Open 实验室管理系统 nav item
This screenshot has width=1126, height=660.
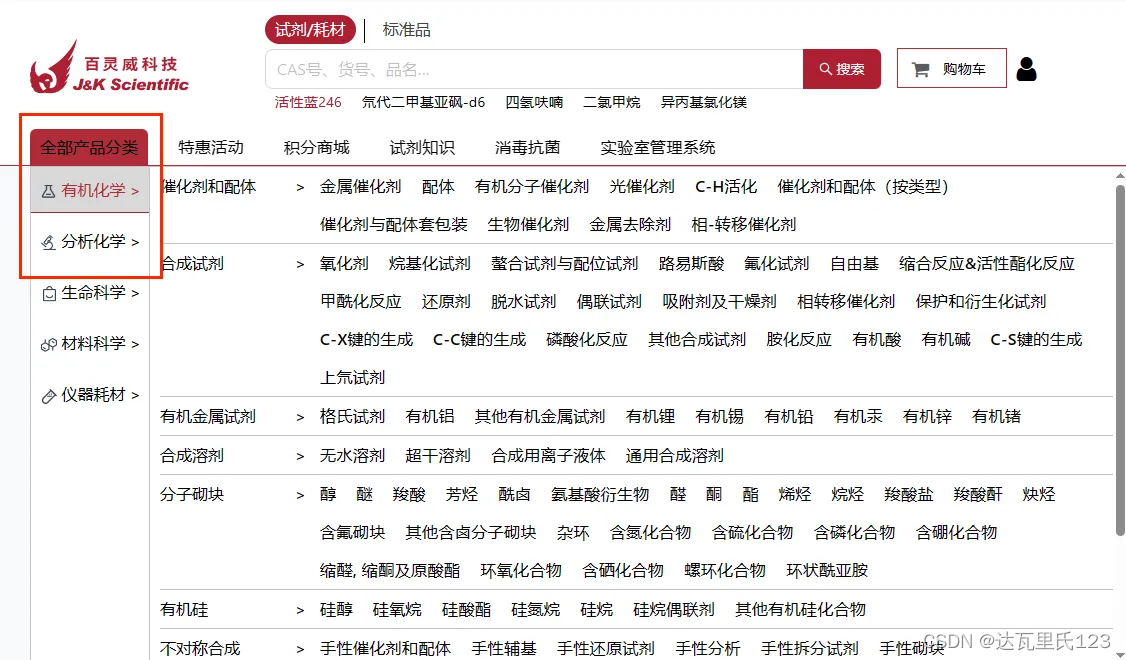point(658,147)
